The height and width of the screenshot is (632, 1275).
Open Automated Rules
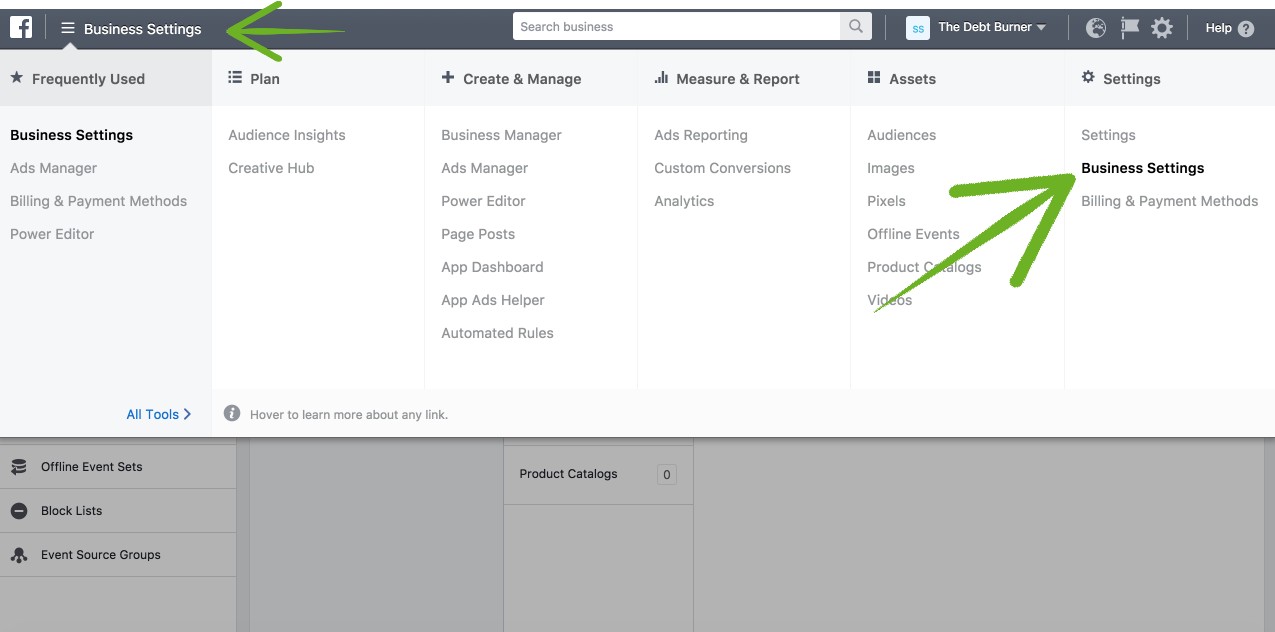coord(497,333)
